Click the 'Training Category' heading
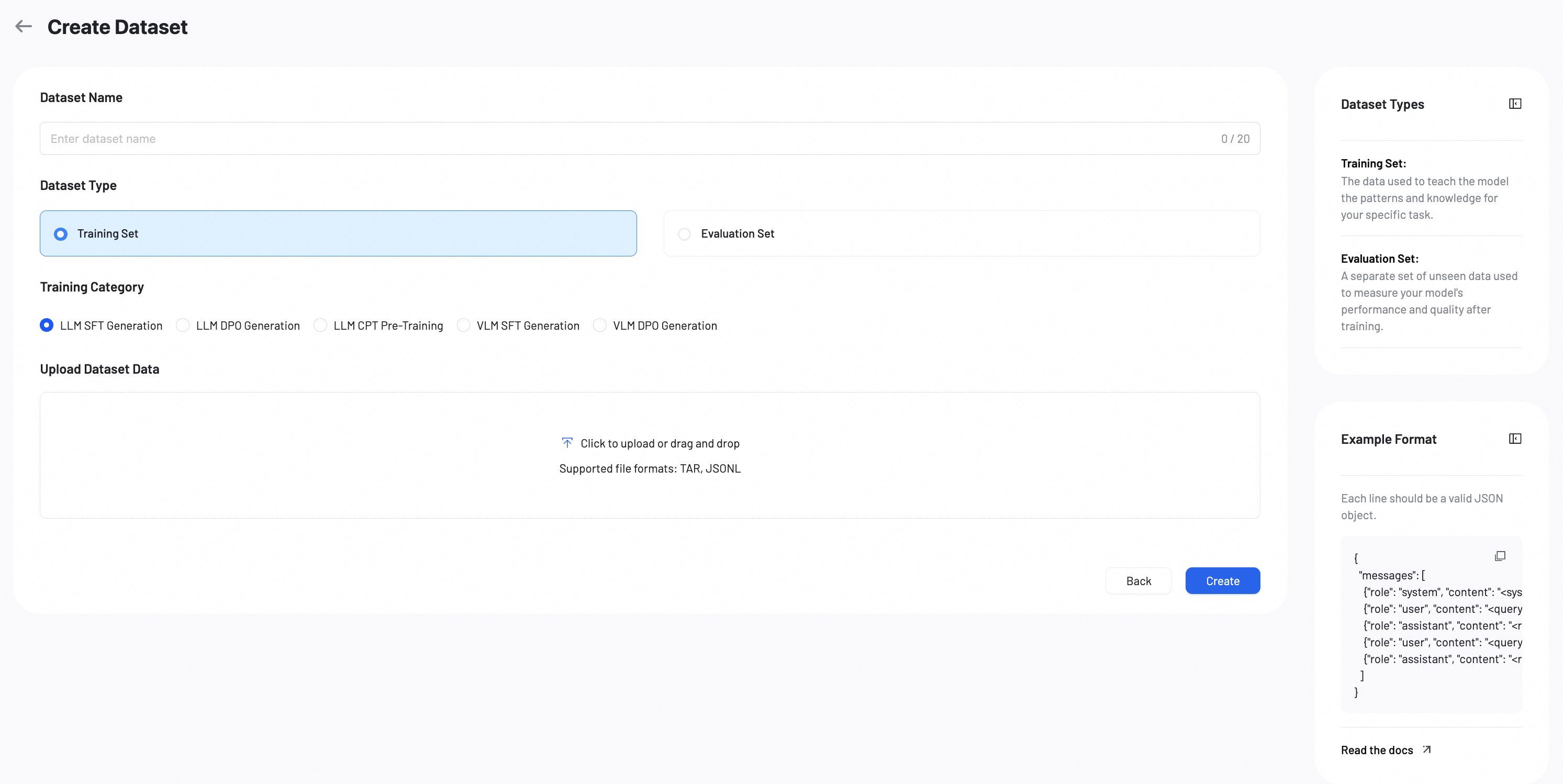1563x784 pixels. tap(92, 287)
